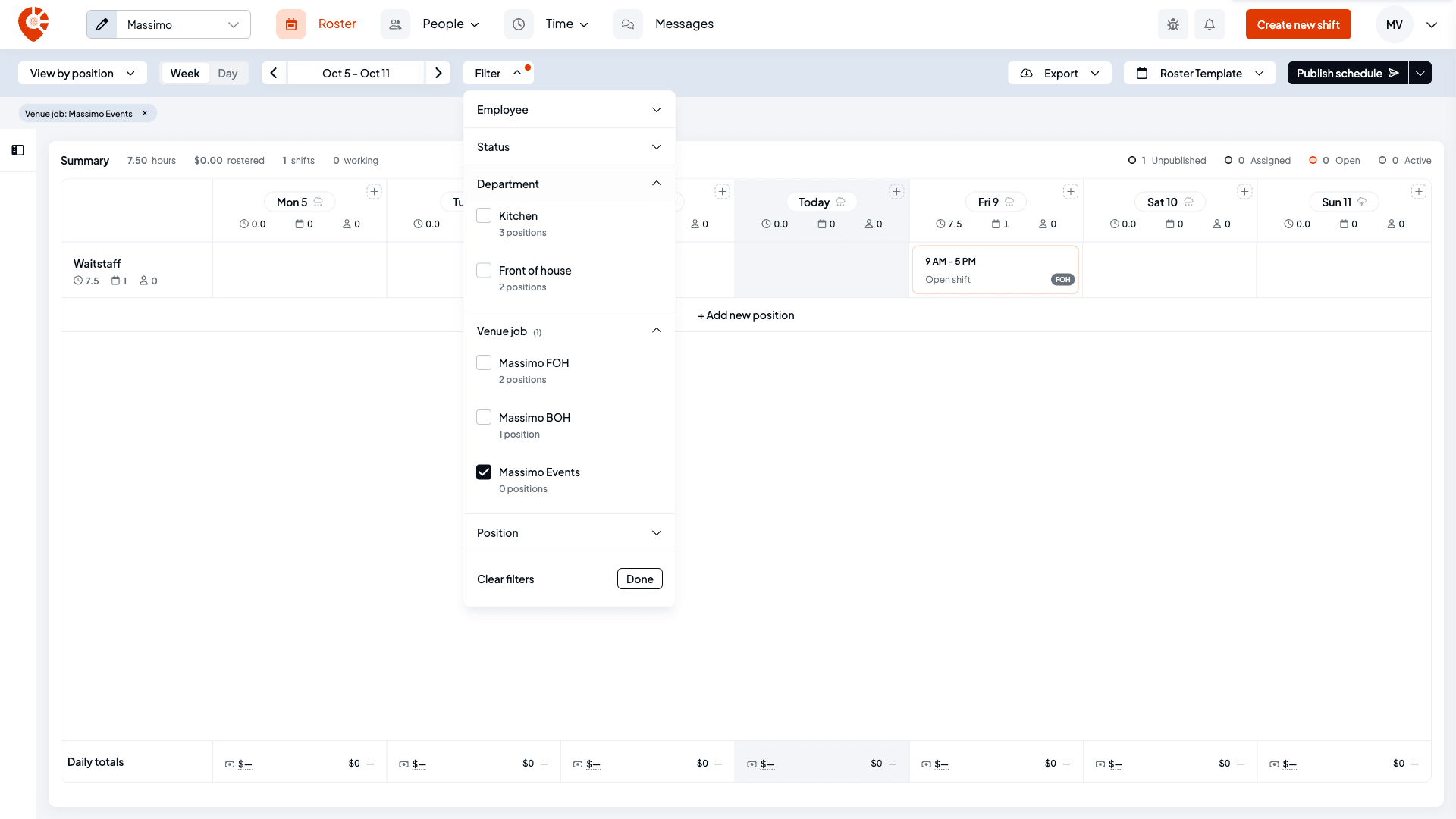The image size is (1456, 819).
Task: Click Clear filters link
Action: pyautogui.click(x=505, y=579)
